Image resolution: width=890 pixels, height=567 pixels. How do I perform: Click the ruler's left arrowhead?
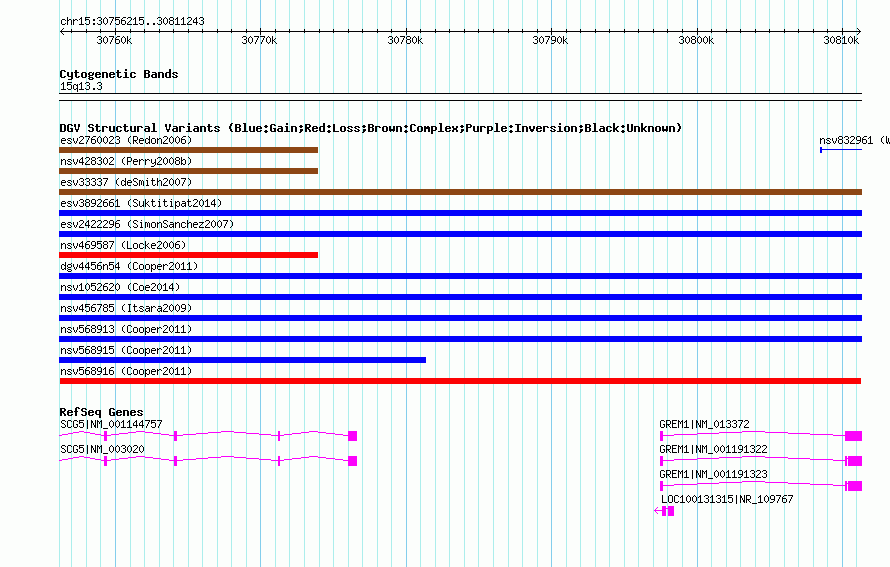(x=62, y=31)
